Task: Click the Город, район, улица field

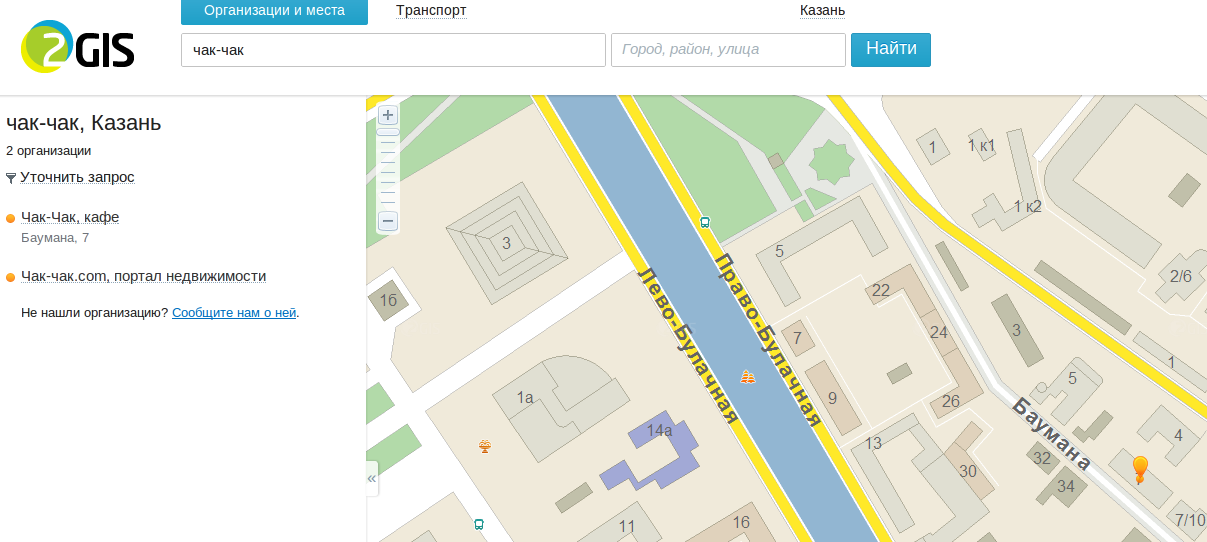Action: pyautogui.click(x=727, y=50)
